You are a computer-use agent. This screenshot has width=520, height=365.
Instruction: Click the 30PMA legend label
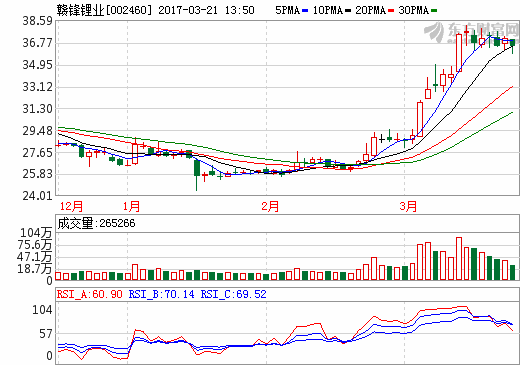(x=413, y=10)
